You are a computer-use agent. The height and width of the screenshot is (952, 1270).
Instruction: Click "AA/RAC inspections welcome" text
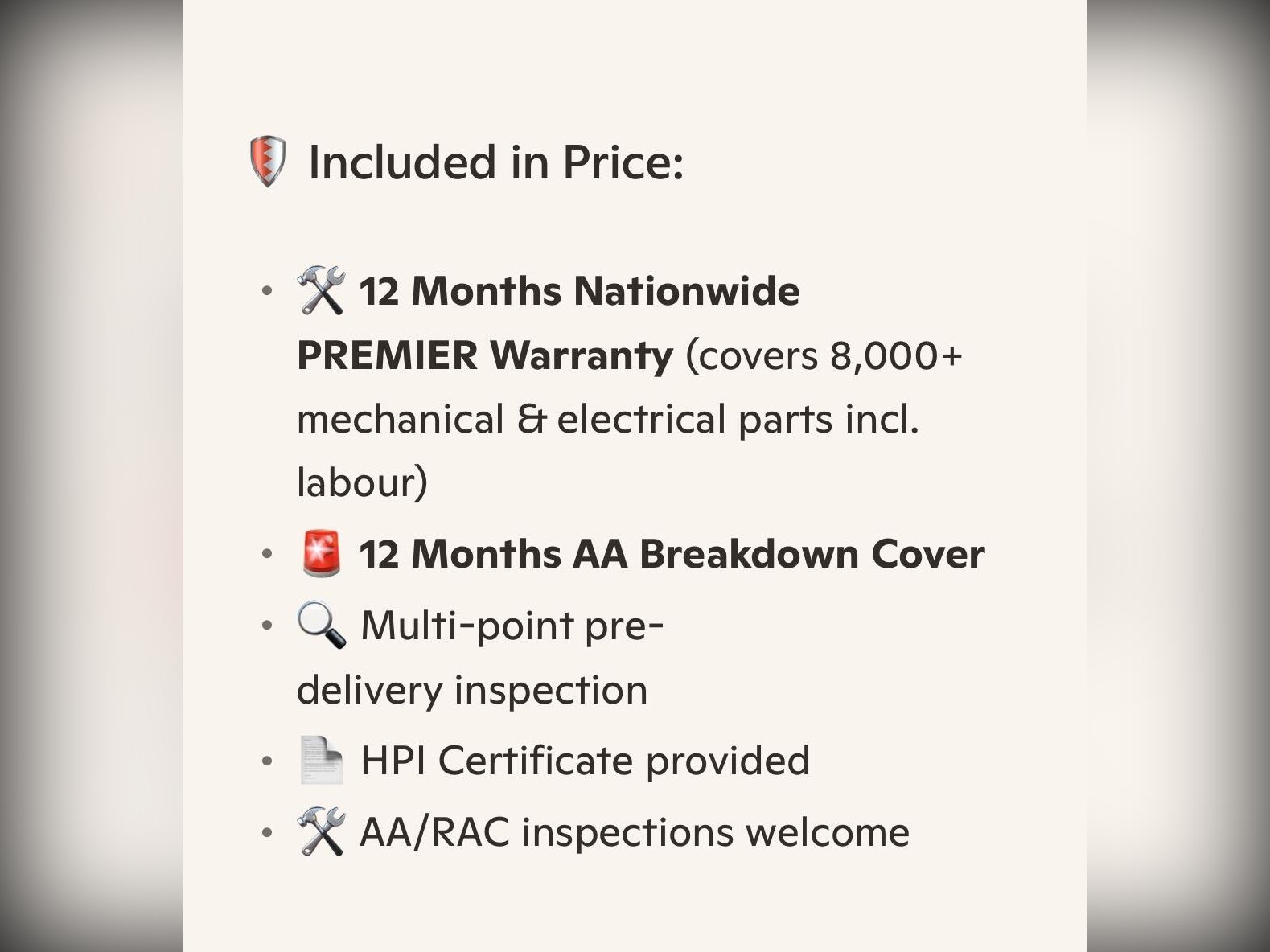click(635, 831)
